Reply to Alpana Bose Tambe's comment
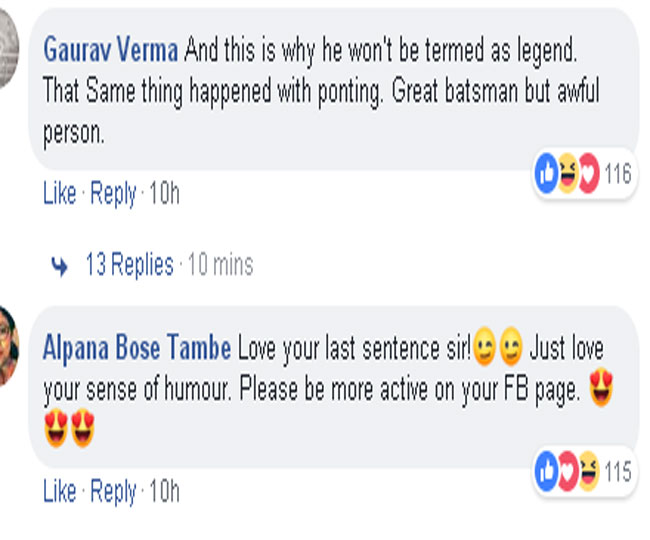Viewport: 650px width, 540px height. 113,491
